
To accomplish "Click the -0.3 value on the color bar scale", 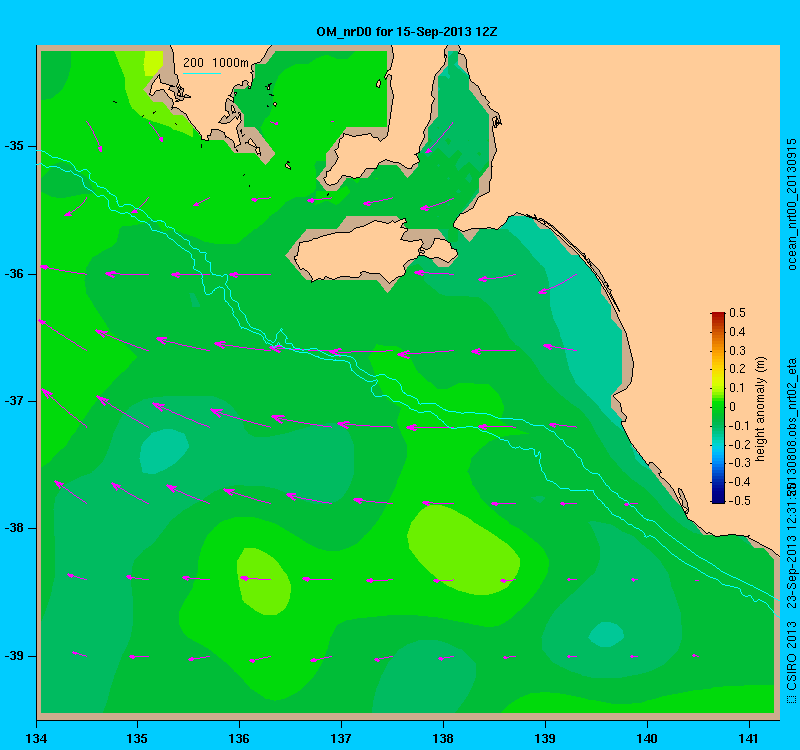I will point(739,463).
